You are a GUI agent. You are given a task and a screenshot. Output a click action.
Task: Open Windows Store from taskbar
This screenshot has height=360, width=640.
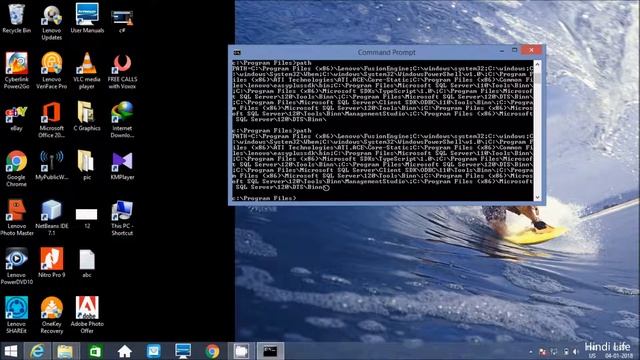click(95, 351)
